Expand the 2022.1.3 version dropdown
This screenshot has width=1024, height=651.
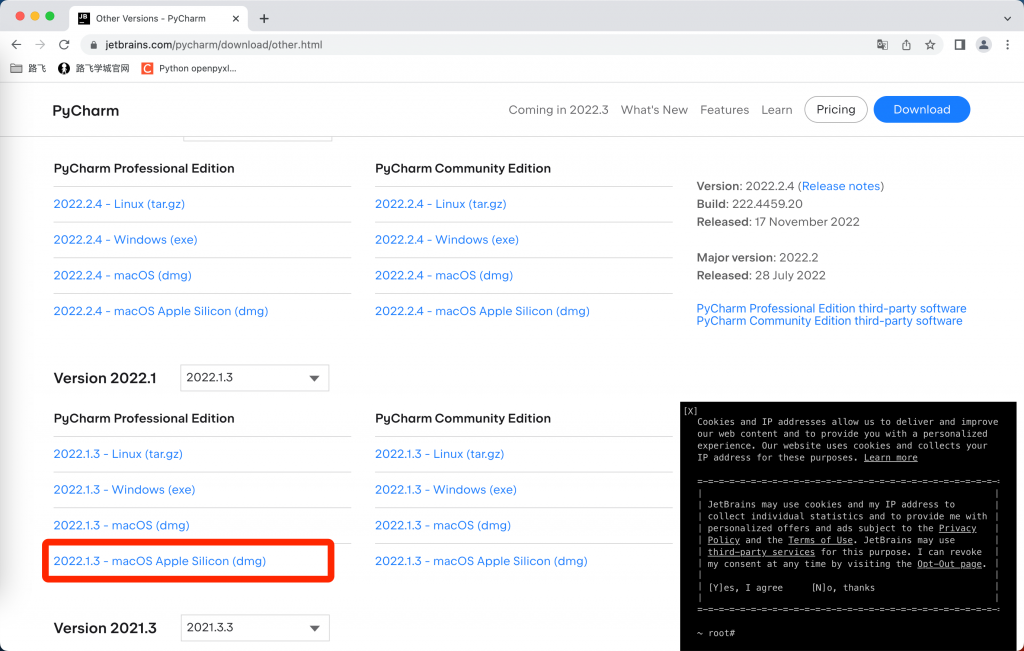255,377
